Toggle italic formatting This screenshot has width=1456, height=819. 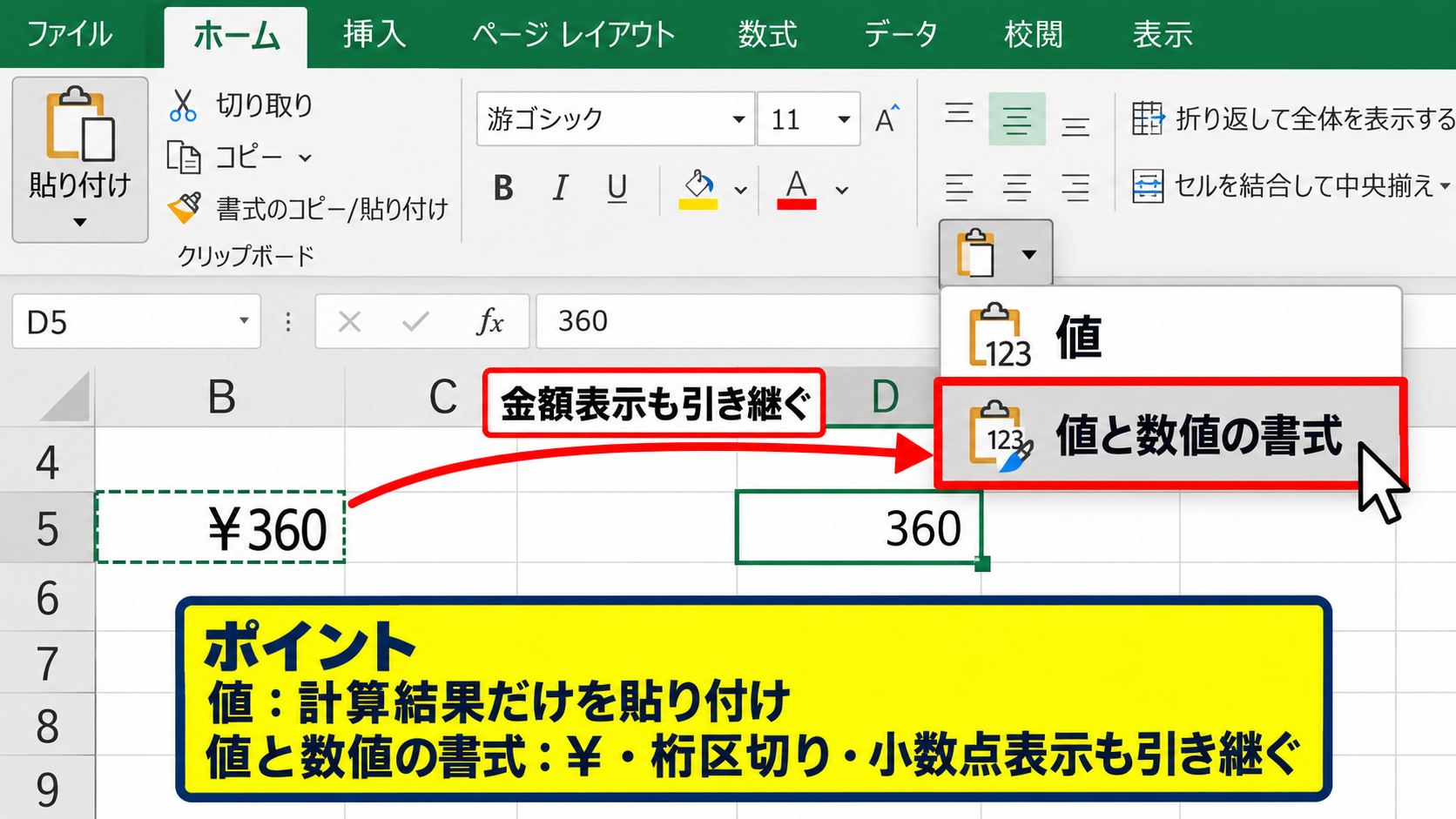560,187
